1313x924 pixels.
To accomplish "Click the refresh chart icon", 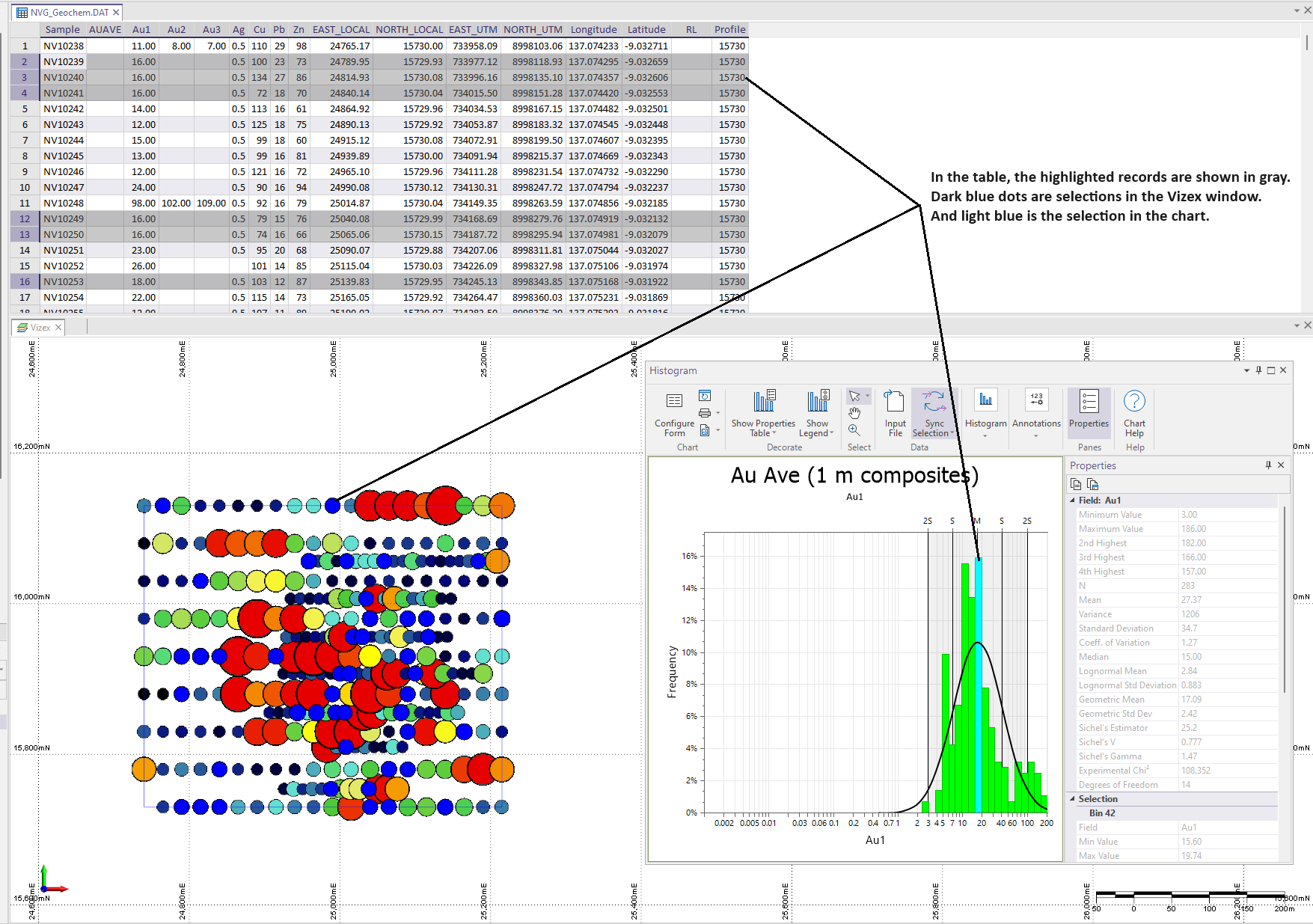I will [x=704, y=396].
